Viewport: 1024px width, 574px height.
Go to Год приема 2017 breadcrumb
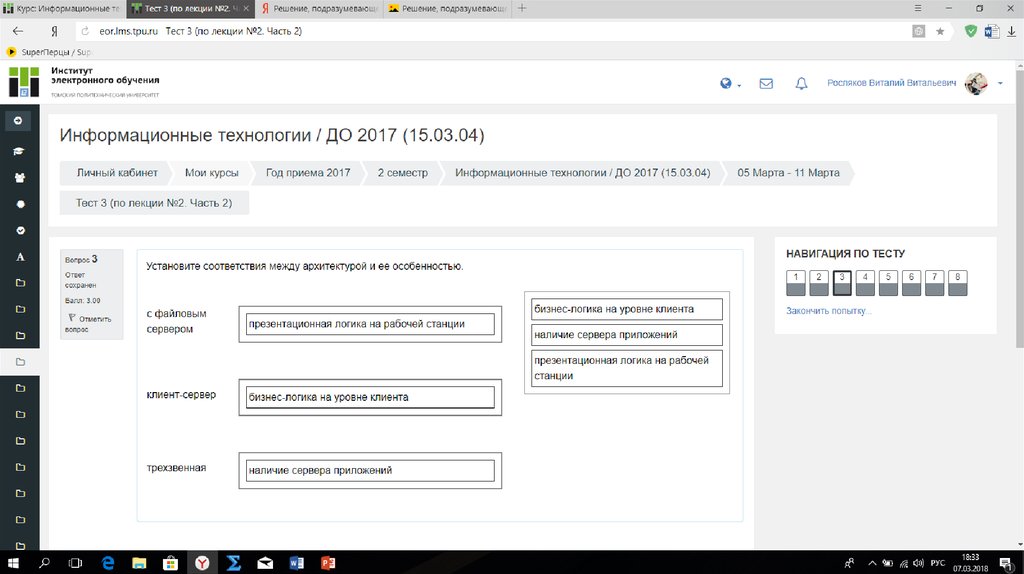pos(308,173)
